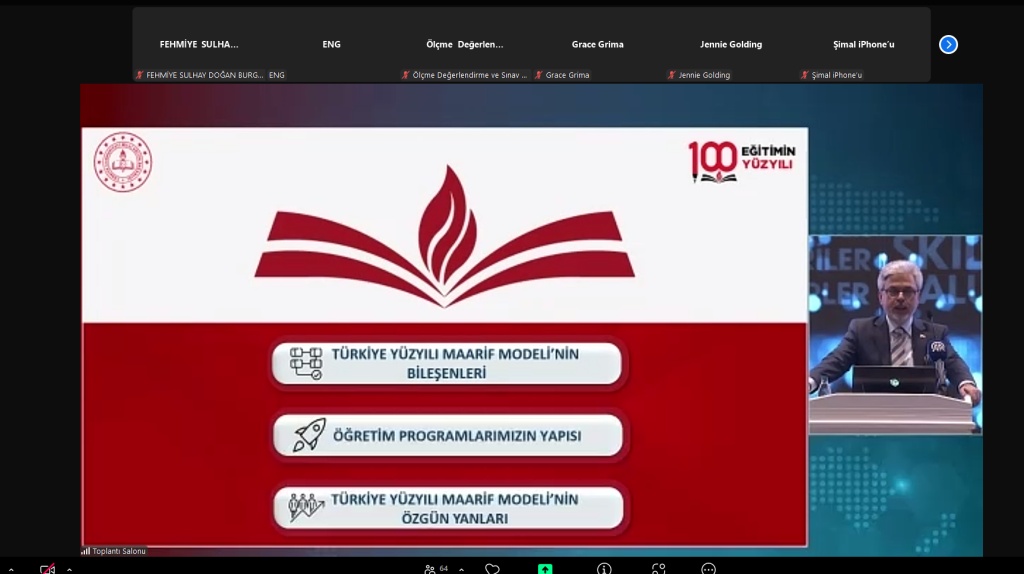Click the speaker's video on the right

click(x=895, y=335)
